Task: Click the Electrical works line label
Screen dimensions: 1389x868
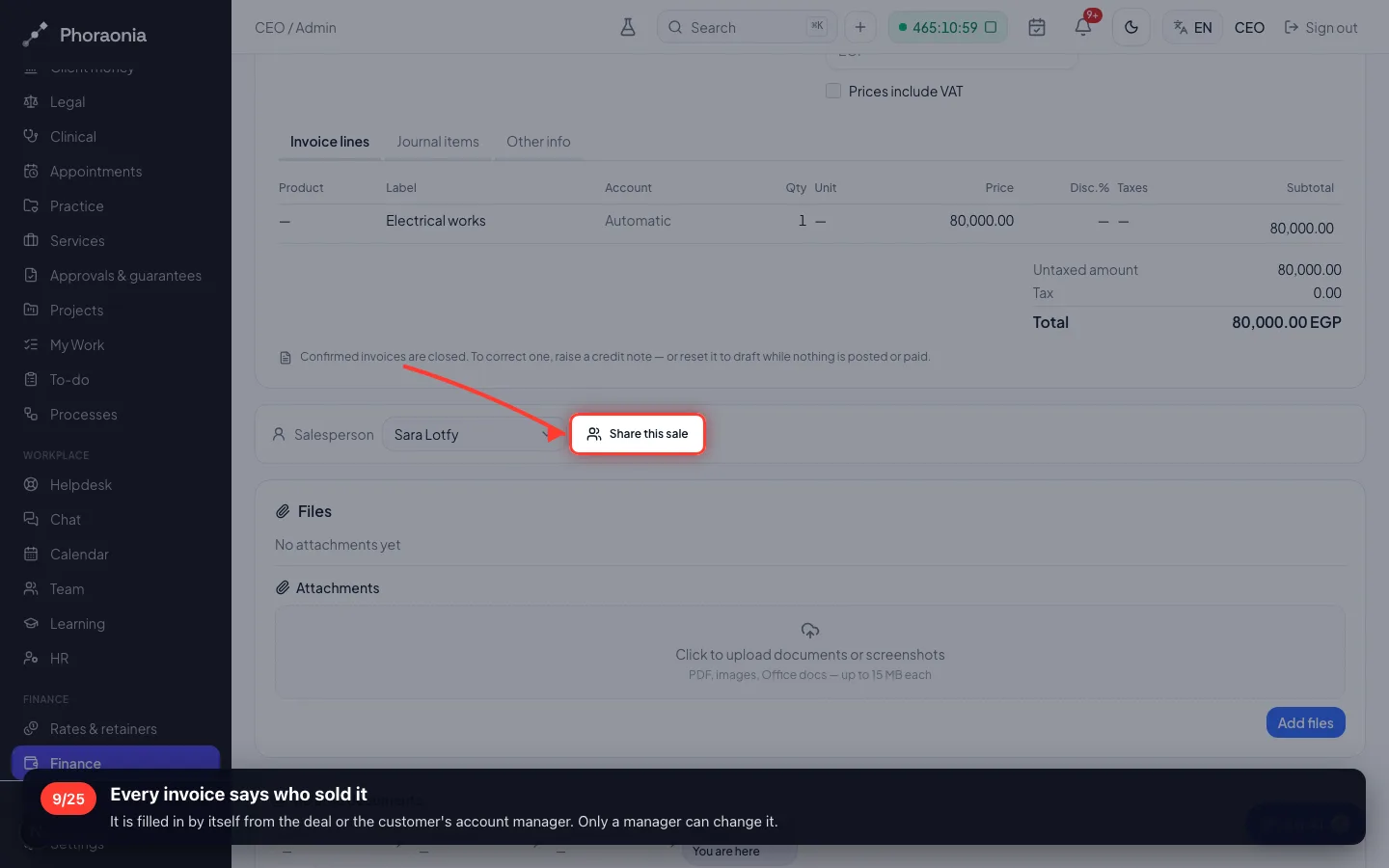Action: pyautogui.click(x=436, y=221)
